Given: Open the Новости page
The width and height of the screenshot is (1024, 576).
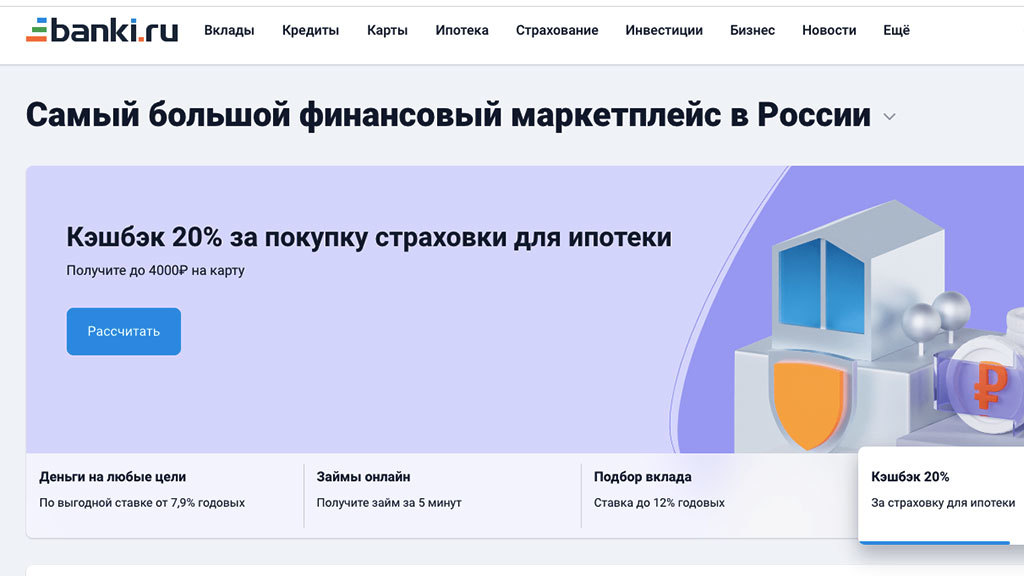Looking at the screenshot, I should 829,30.
